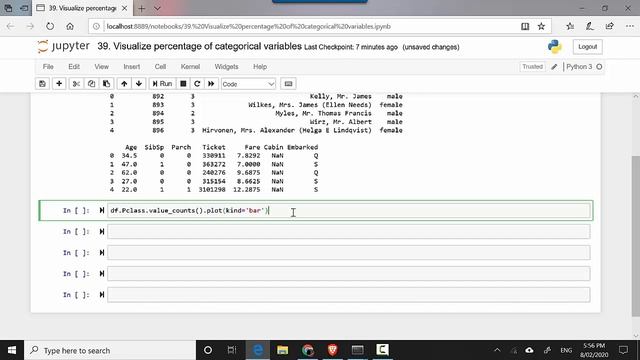Click the ENG language indicator
Viewport: 640px width, 360px height.
point(566,350)
